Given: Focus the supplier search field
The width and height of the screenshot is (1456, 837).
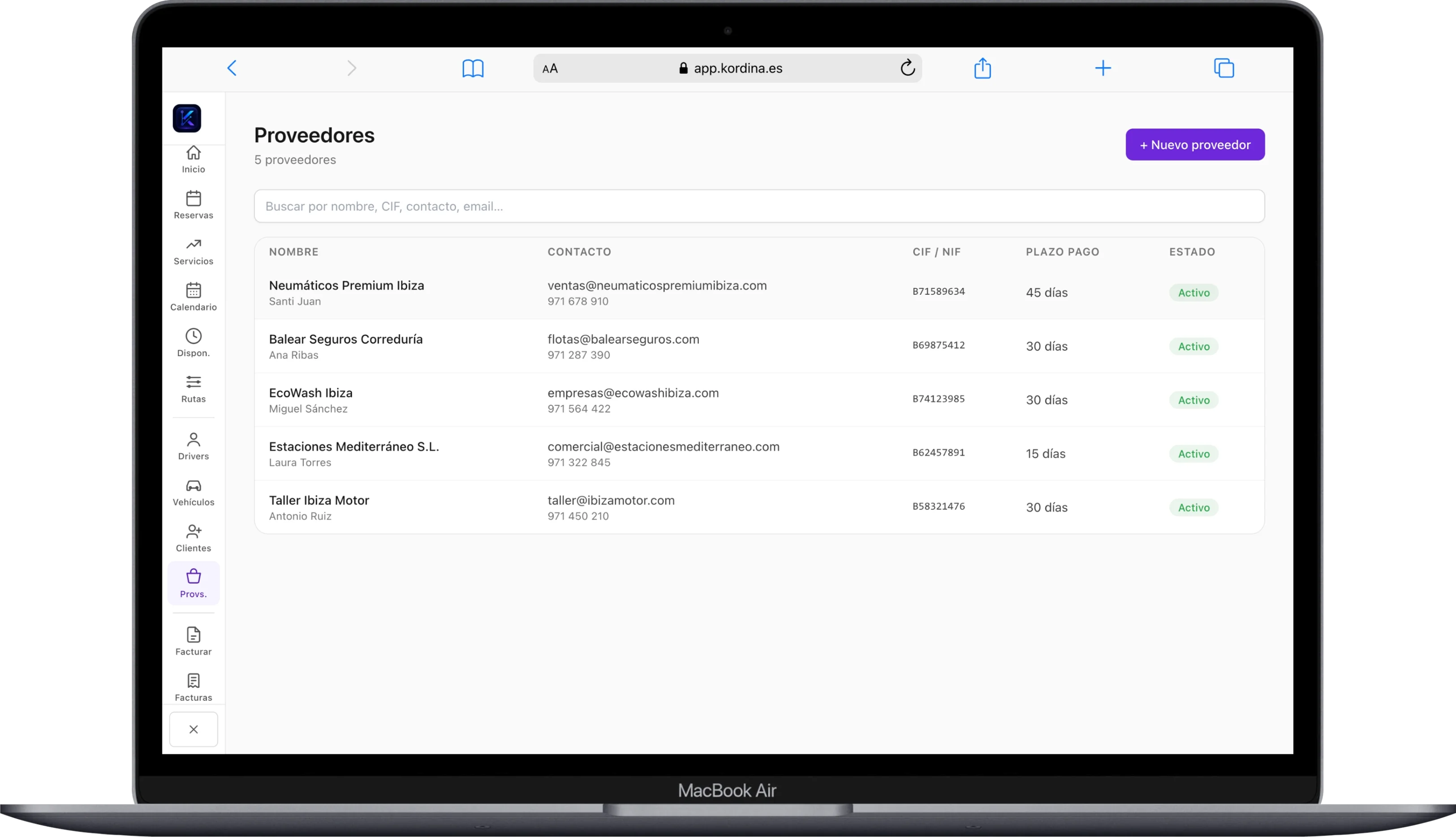Looking at the screenshot, I should [759, 207].
